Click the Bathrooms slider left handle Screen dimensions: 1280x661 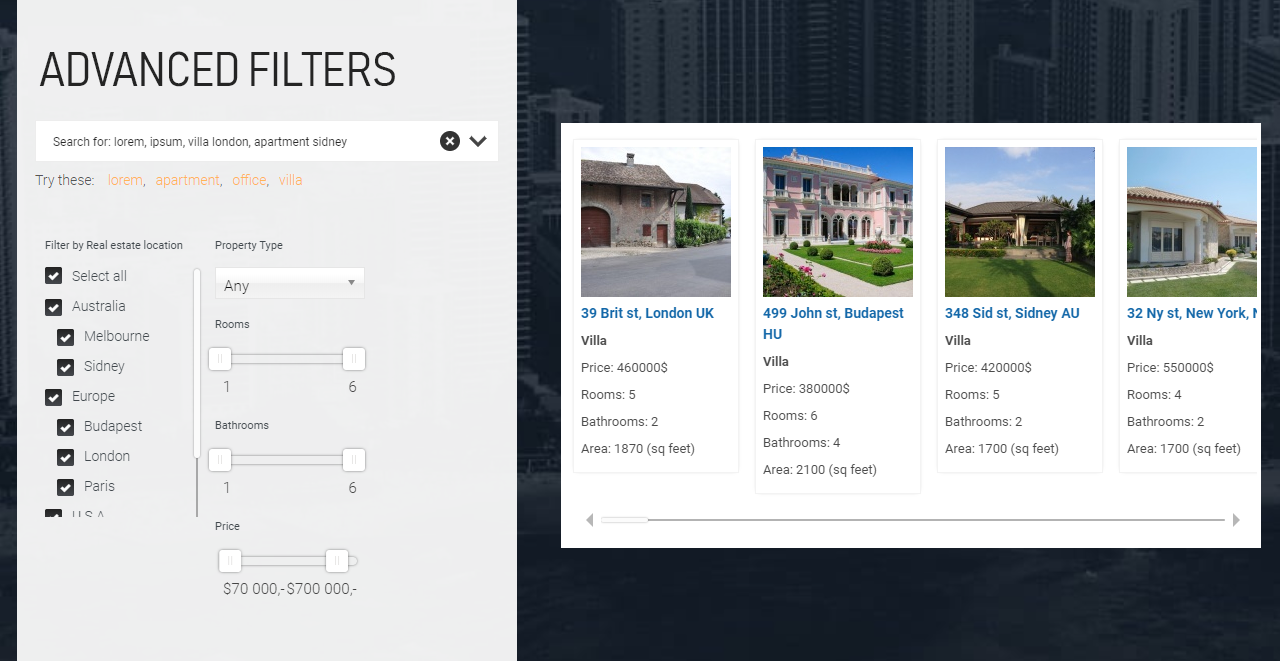220,460
